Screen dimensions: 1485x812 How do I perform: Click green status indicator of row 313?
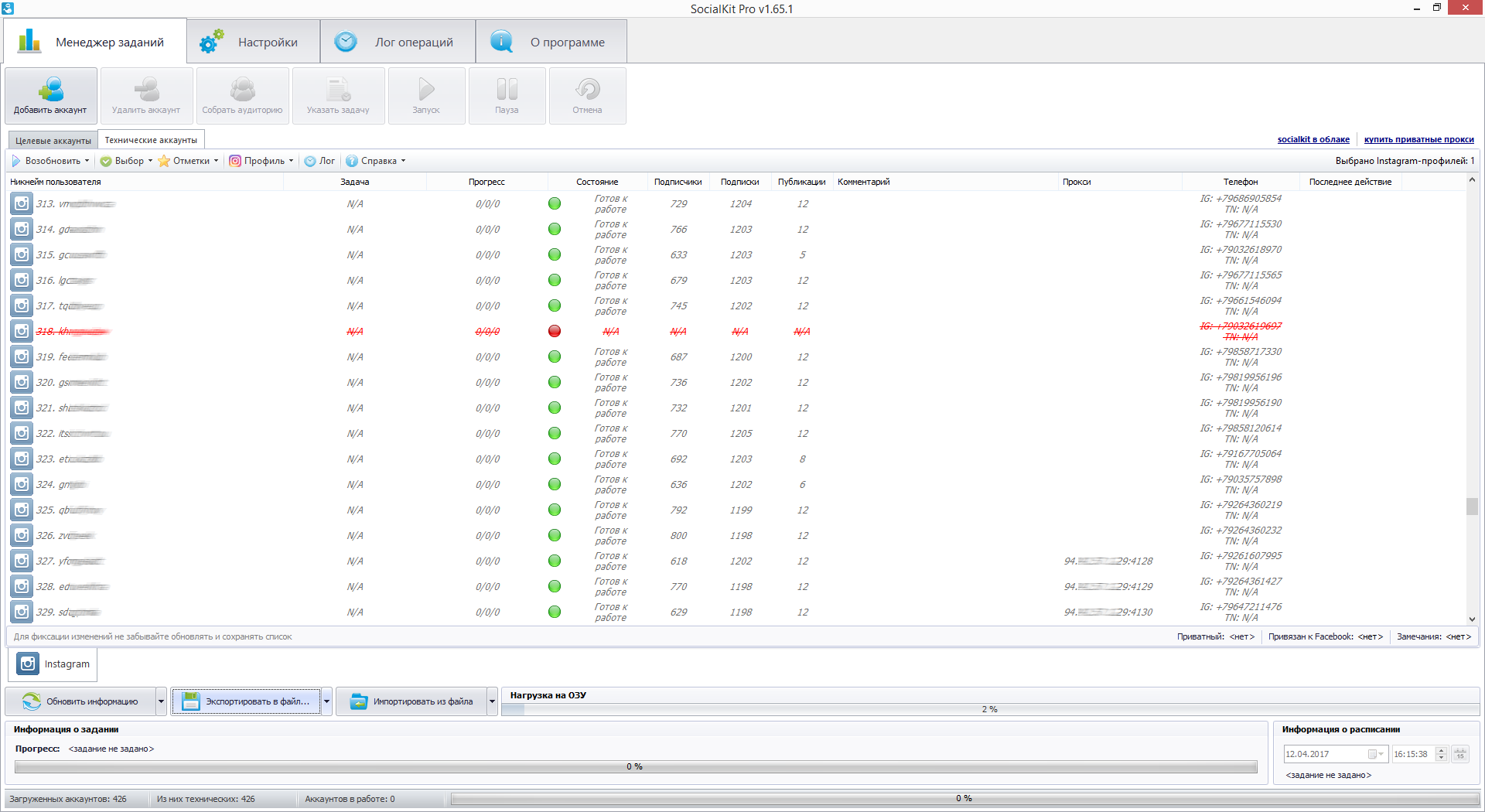pyautogui.click(x=555, y=203)
